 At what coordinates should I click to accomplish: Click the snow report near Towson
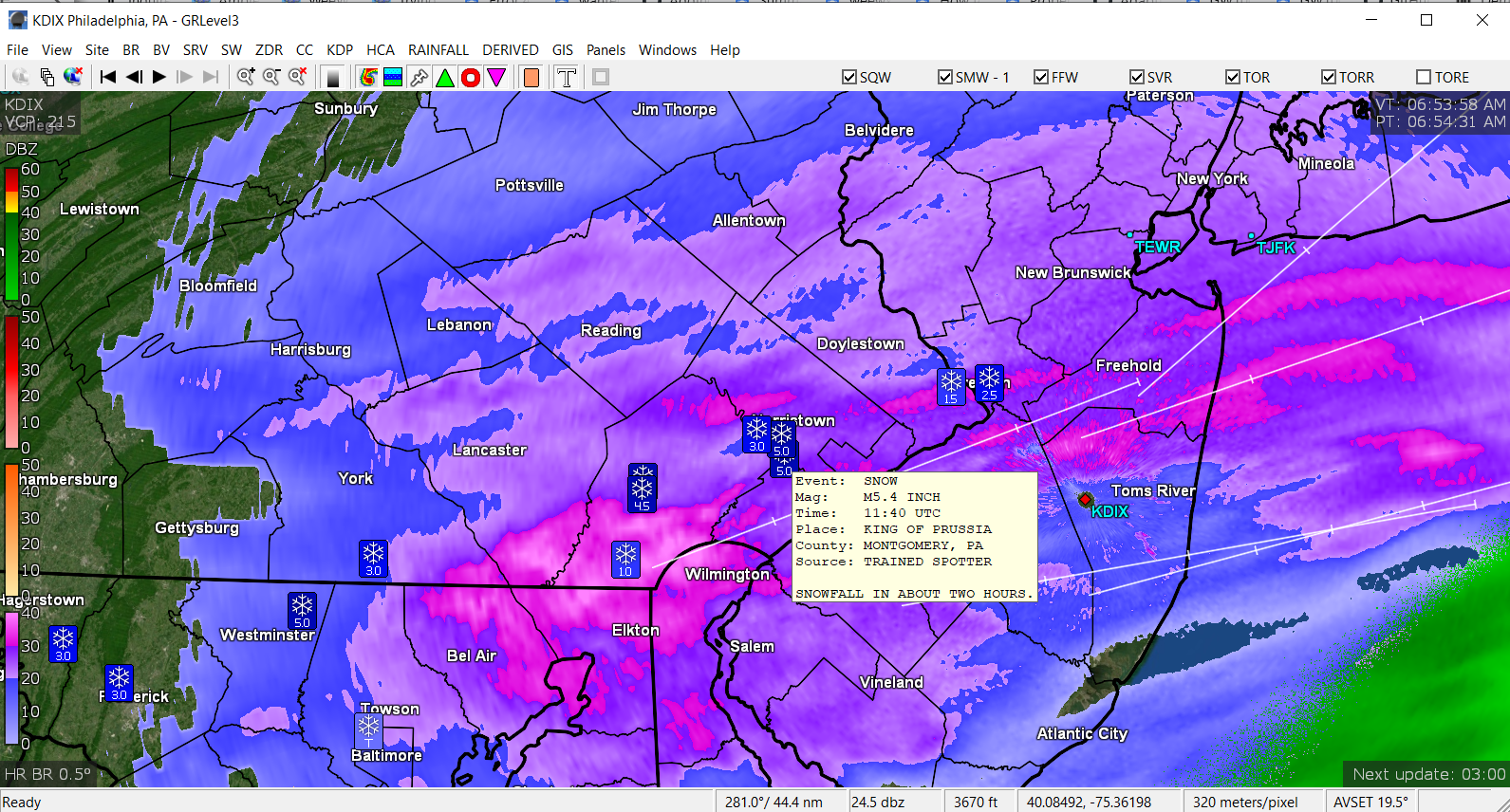368,730
